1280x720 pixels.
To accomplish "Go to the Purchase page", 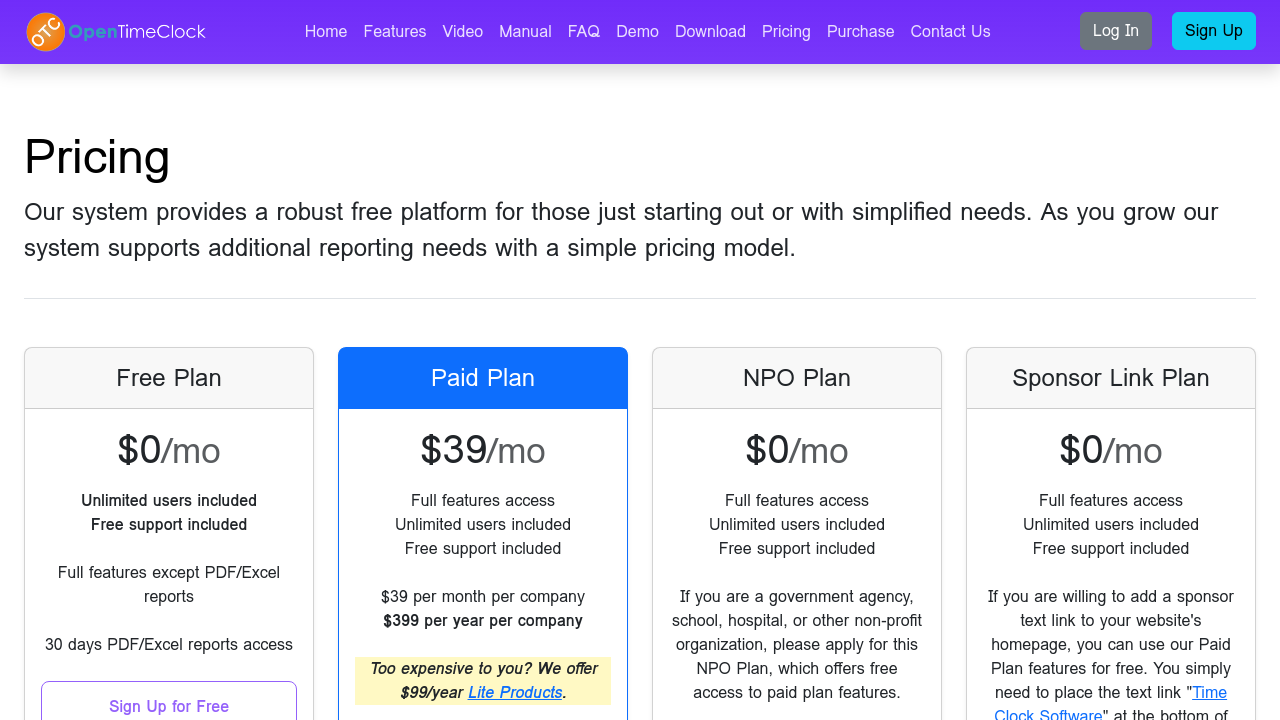I will tap(861, 31).
